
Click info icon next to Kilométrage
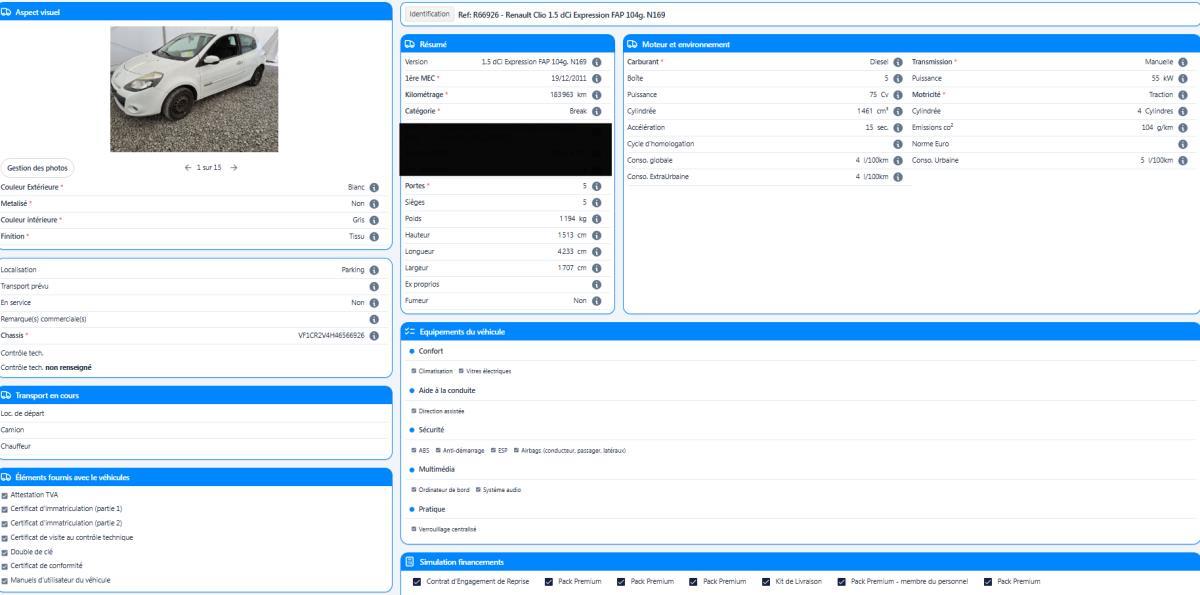(596, 94)
